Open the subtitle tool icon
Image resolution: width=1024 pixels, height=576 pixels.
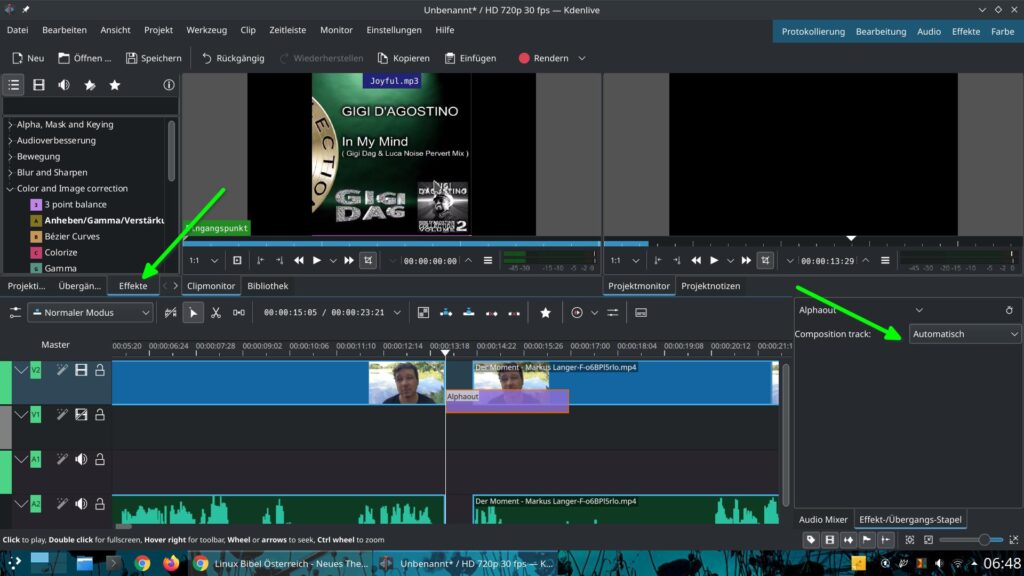641,313
